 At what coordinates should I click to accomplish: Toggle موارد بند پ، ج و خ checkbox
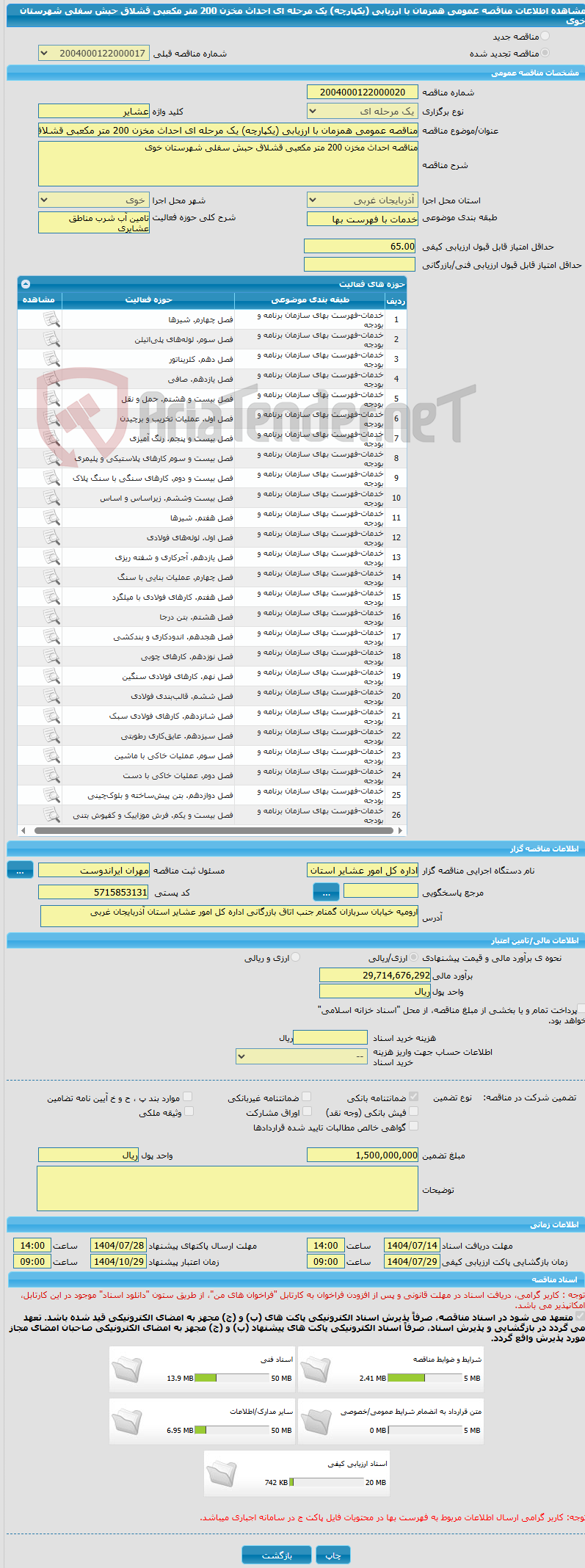click(187, 1097)
